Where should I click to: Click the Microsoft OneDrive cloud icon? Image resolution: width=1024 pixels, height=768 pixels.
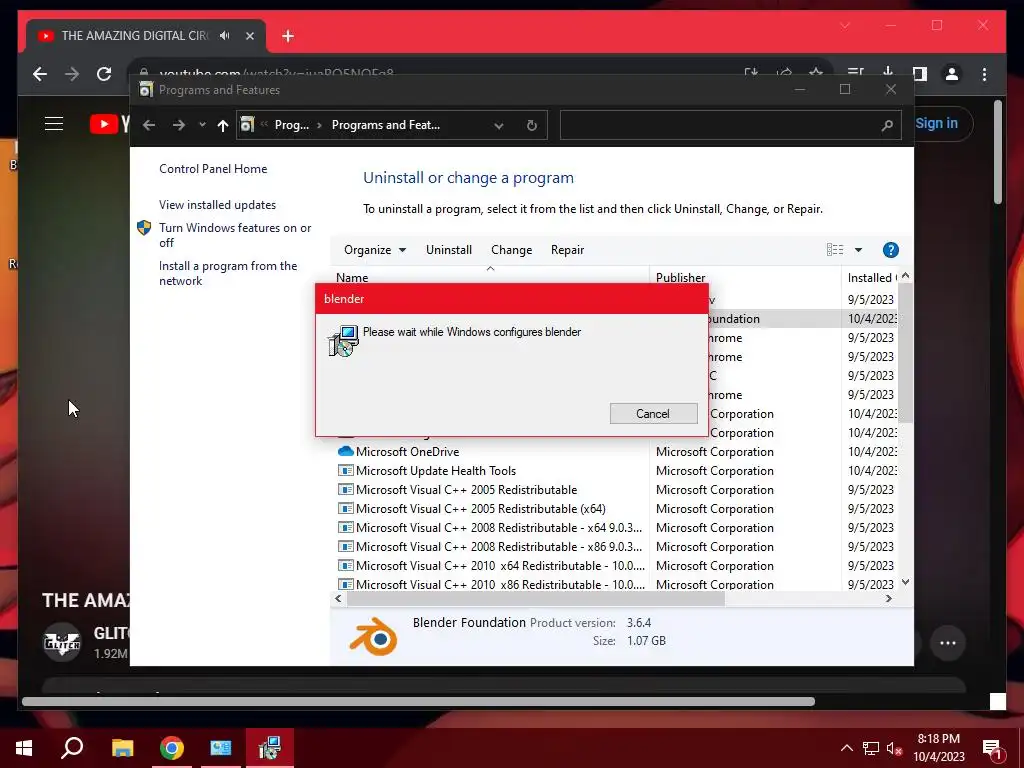[x=345, y=451]
